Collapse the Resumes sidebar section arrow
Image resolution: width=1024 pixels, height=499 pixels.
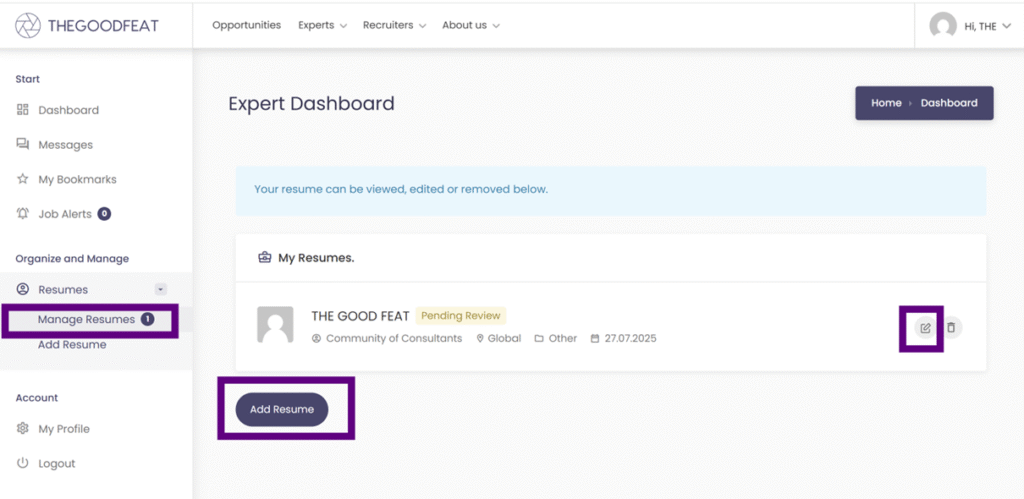pyautogui.click(x=160, y=290)
